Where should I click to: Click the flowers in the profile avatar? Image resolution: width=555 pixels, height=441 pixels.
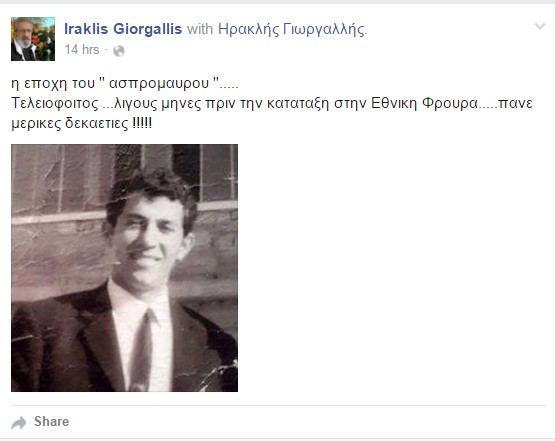pyautogui.click(x=45, y=41)
